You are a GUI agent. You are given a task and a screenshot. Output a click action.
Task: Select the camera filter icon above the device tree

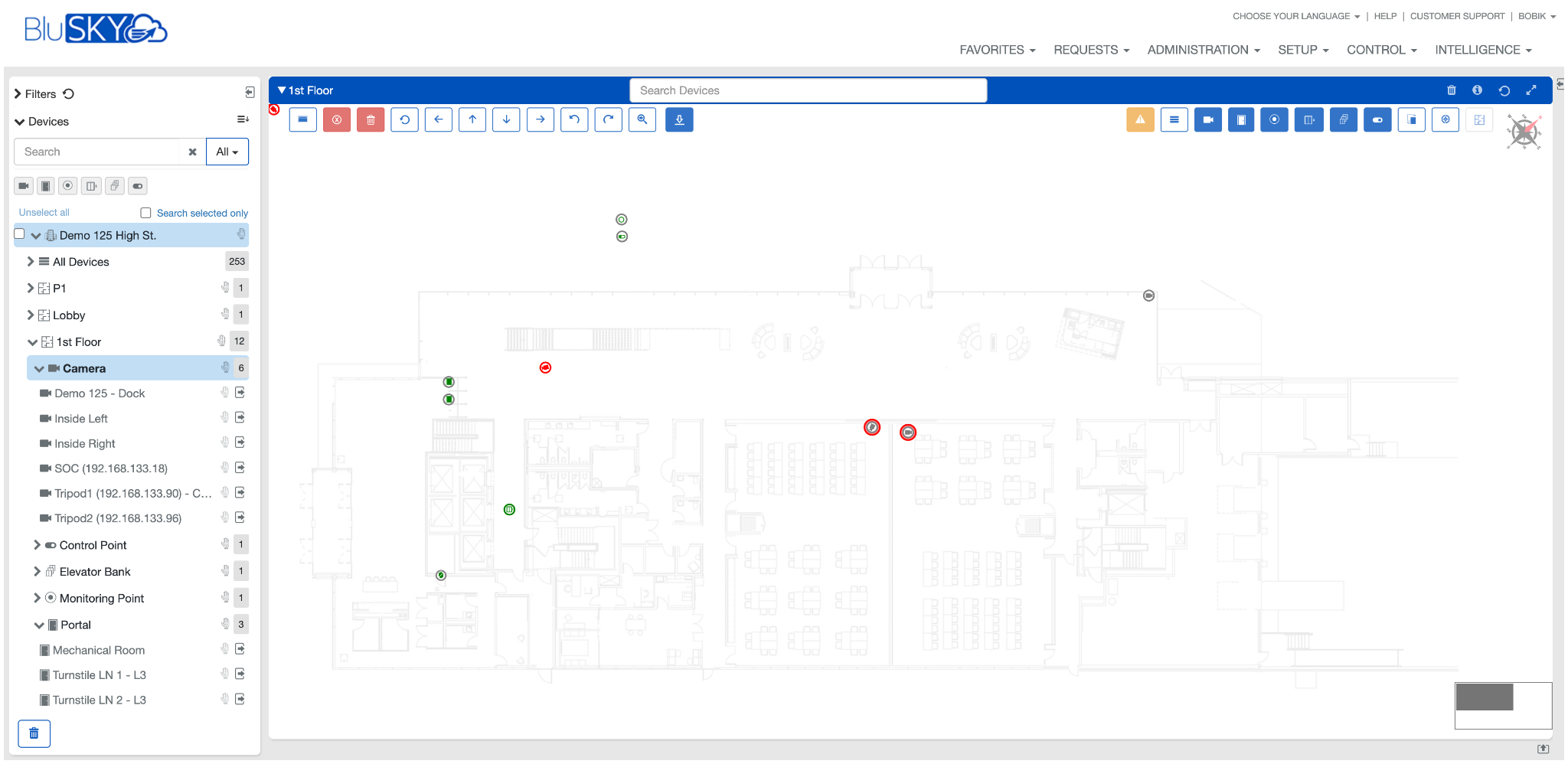[x=23, y=185]
